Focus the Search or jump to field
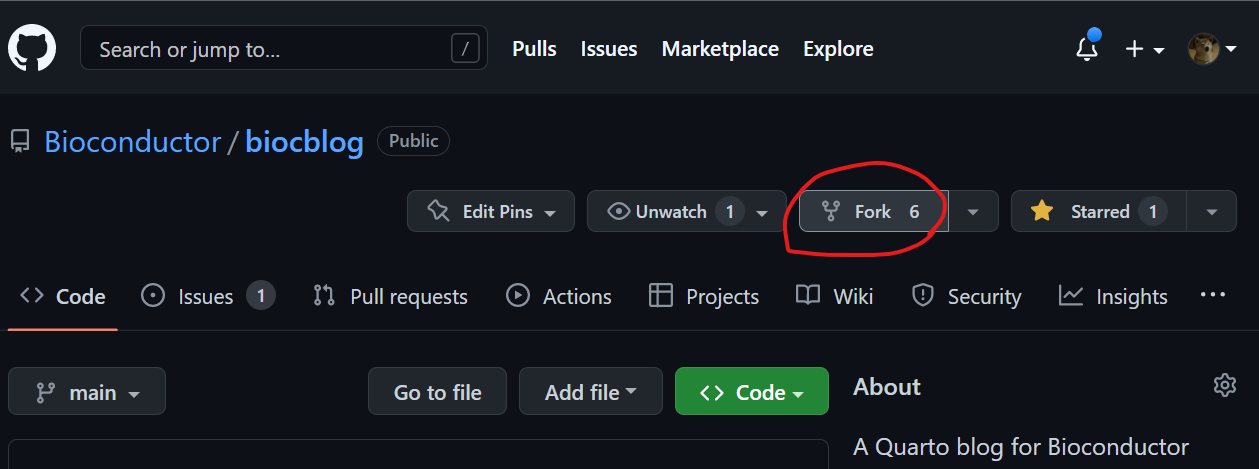 coord(270,49)
